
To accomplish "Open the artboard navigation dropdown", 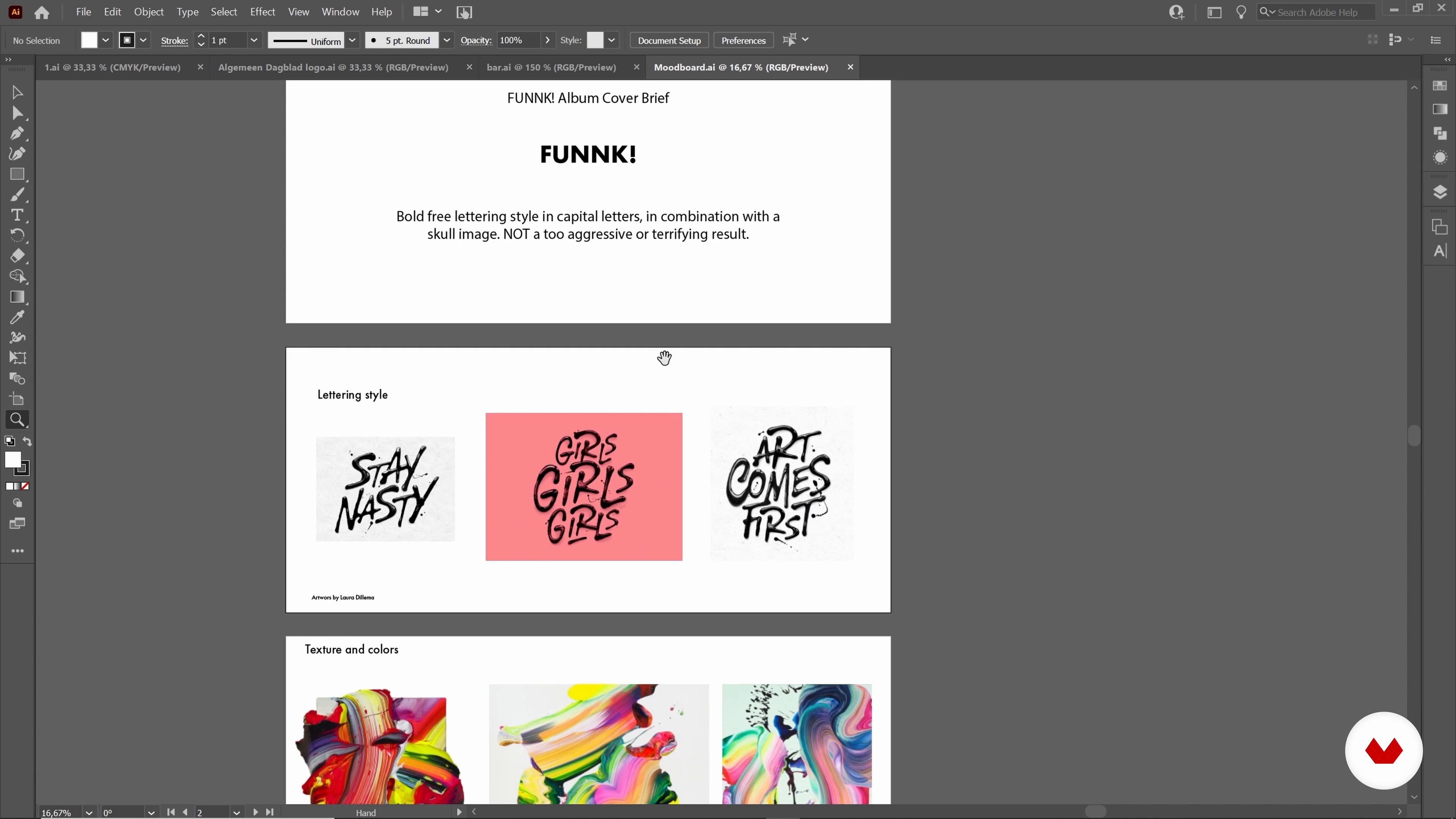I will 236,813.
